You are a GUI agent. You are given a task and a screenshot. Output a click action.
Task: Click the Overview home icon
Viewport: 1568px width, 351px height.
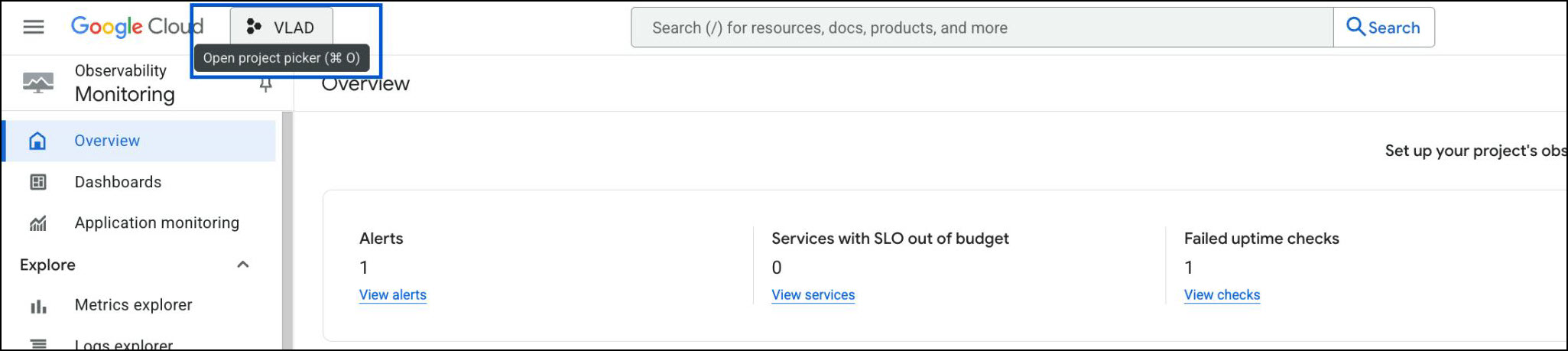(x=37, y=141)
